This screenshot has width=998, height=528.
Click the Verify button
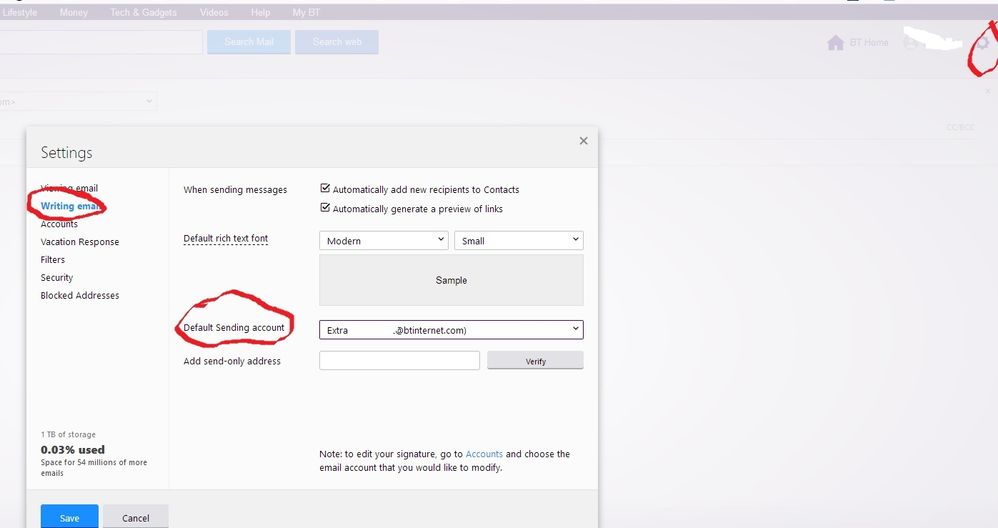click(535, 361)
